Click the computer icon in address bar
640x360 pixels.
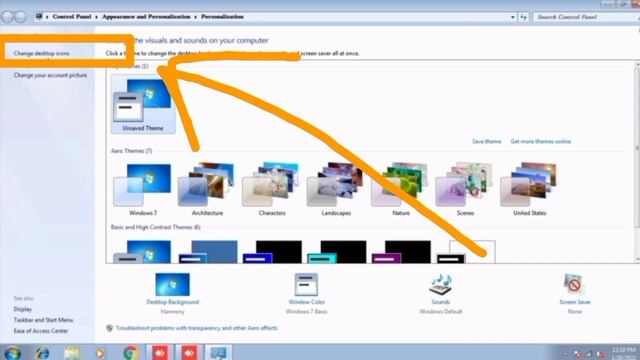(x=39, y=17)
